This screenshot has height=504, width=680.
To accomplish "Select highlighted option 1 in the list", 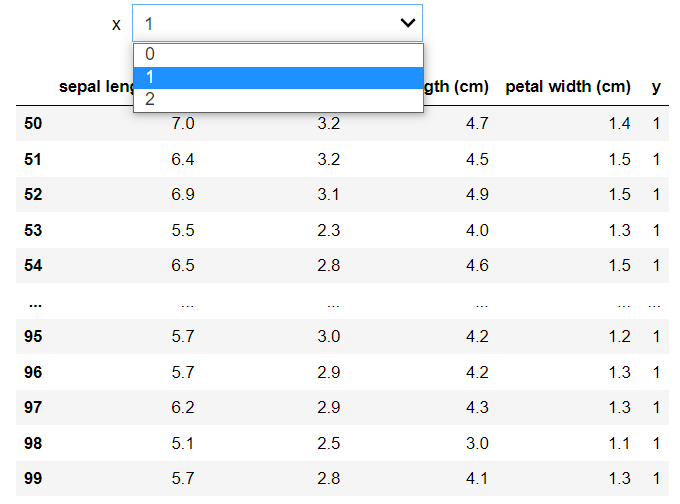I will [x=278, y=77].
